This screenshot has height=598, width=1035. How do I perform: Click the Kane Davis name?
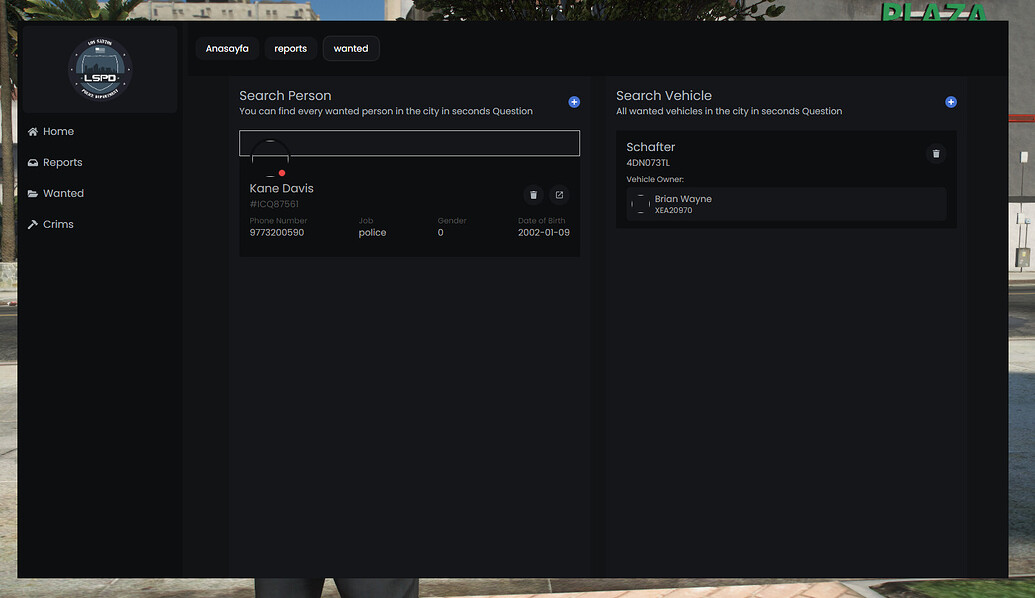281,189
